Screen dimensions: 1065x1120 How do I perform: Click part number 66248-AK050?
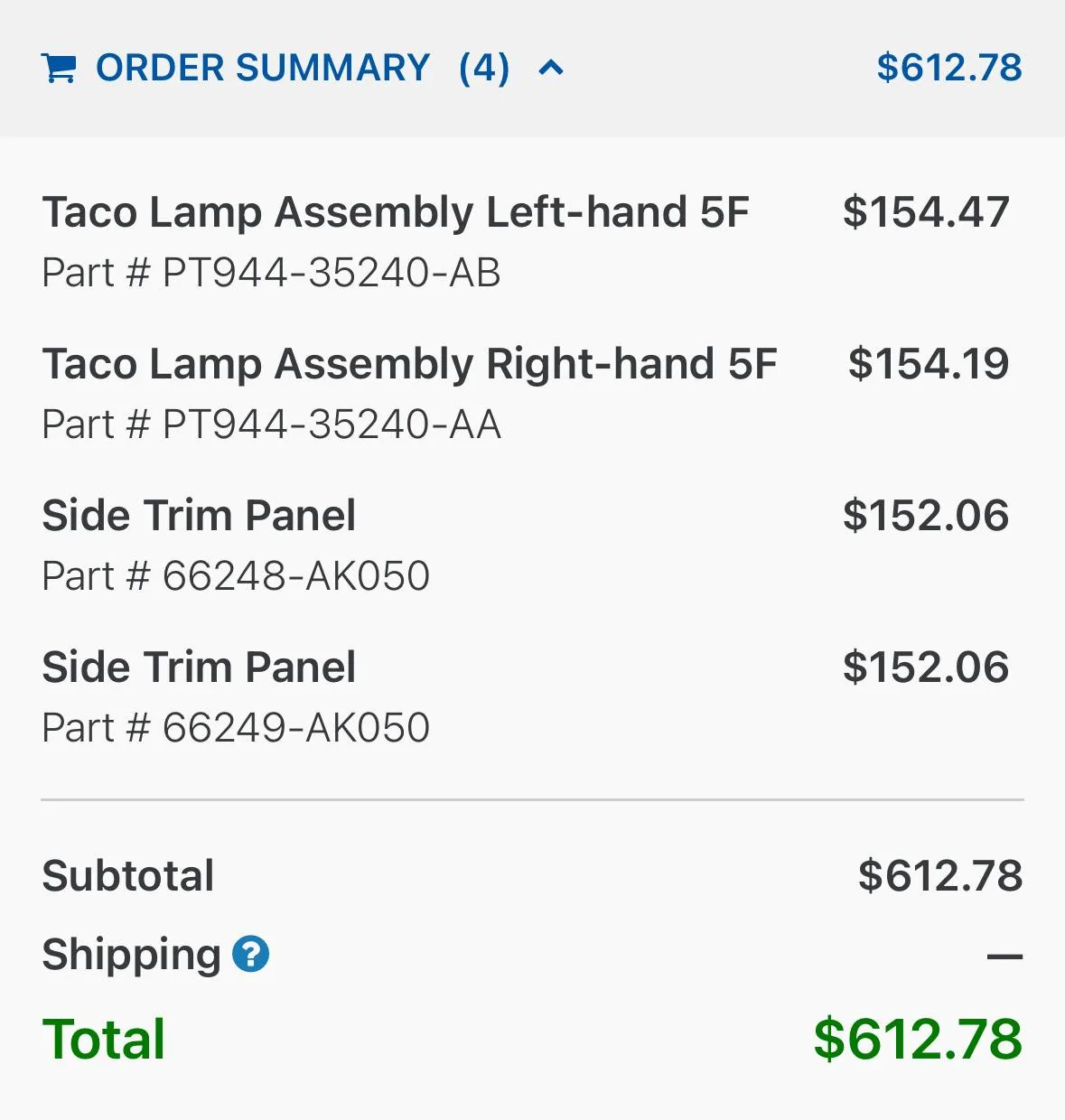coord(236,576)
